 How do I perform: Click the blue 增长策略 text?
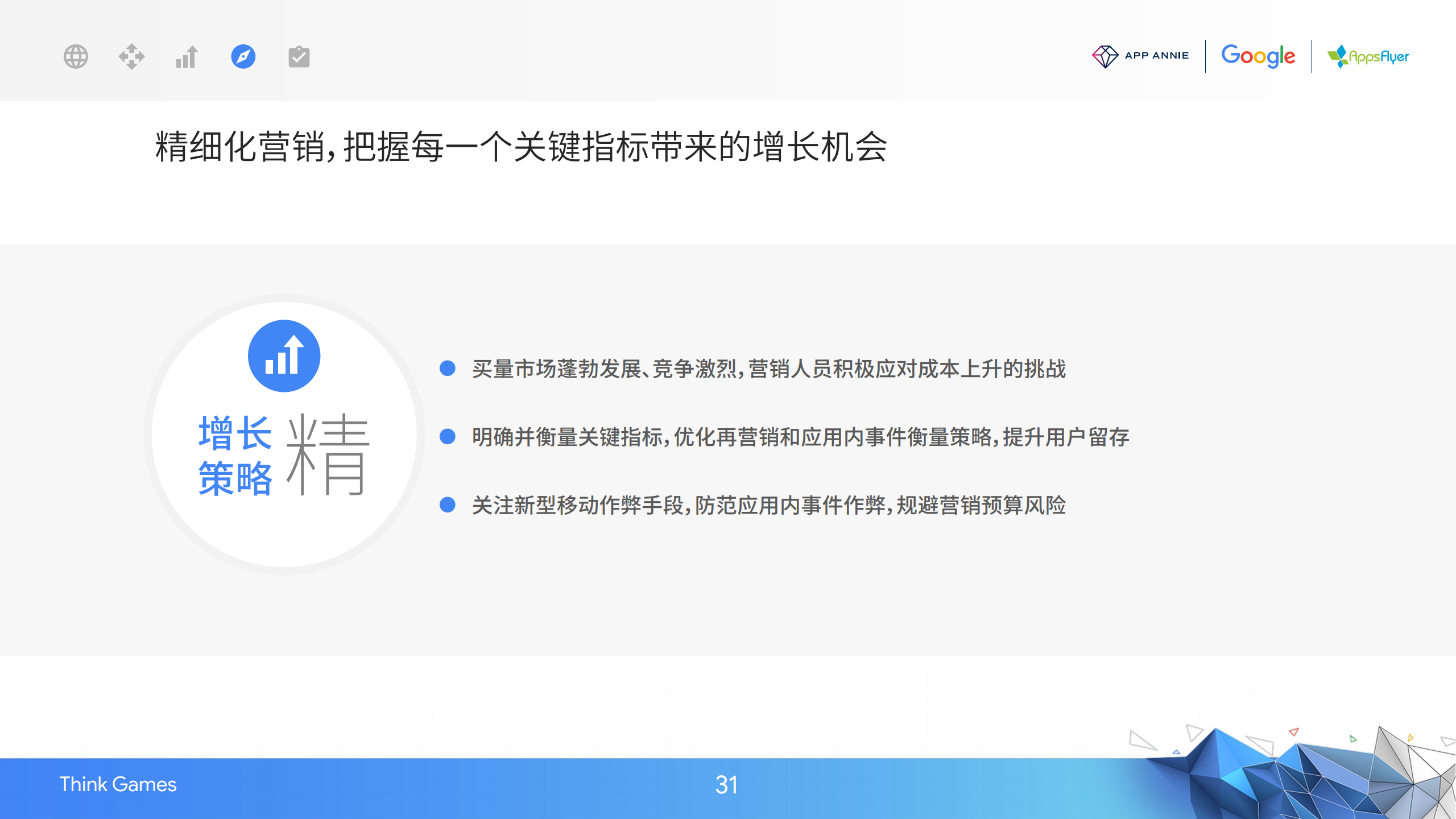point(235,455)
